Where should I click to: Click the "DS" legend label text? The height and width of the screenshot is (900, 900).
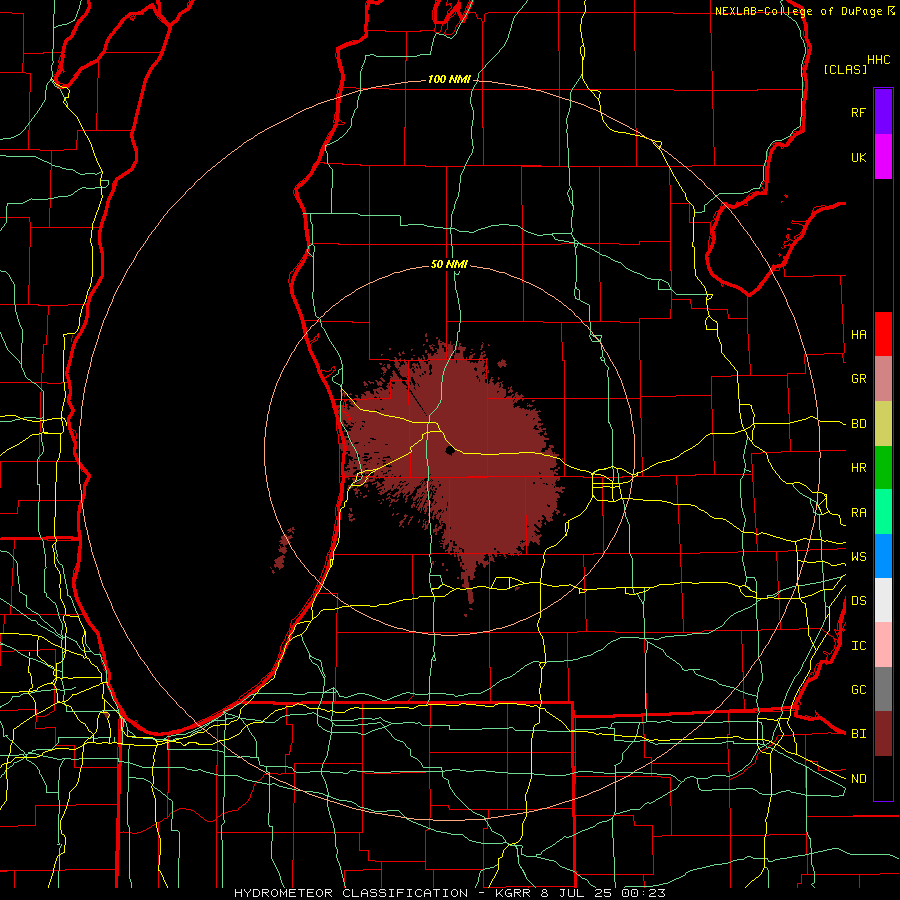click(x=858, y=600)
